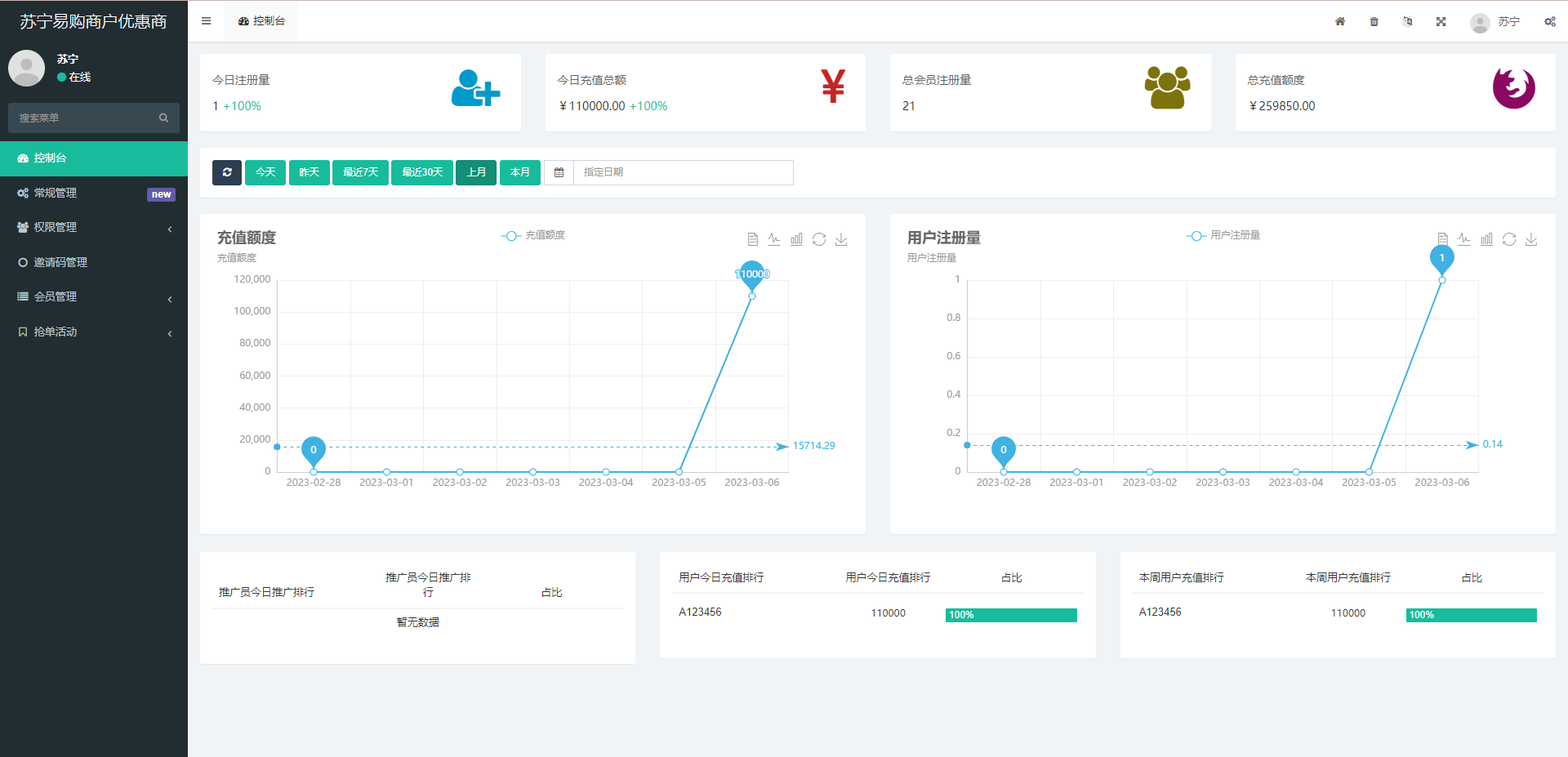This screenshot has width=1568, height=757.
Task: Switch 充值额度 chart to bar view
Action: pos(796,239)
